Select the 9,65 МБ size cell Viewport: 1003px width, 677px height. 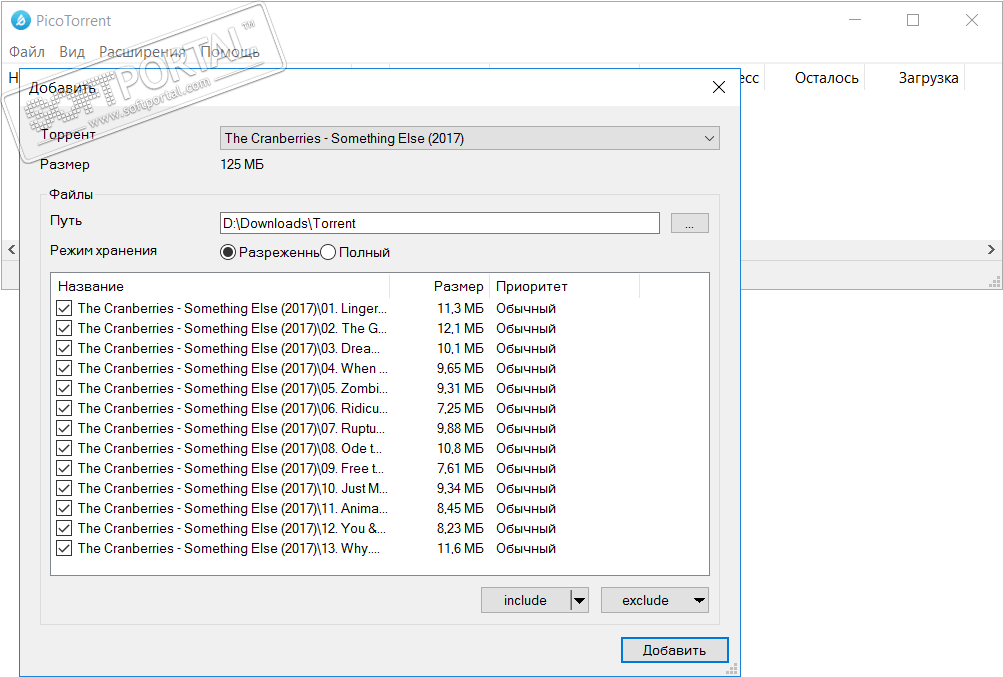(x=461, y=368)
